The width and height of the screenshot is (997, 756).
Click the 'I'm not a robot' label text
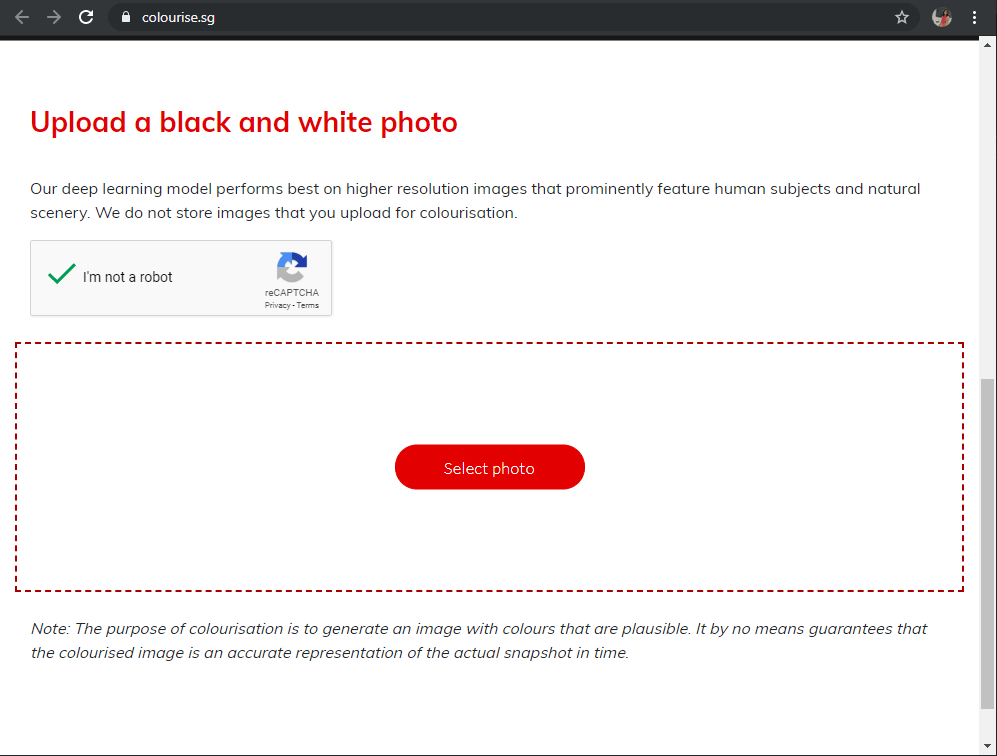pyautogui.click(x=127, y=277)
